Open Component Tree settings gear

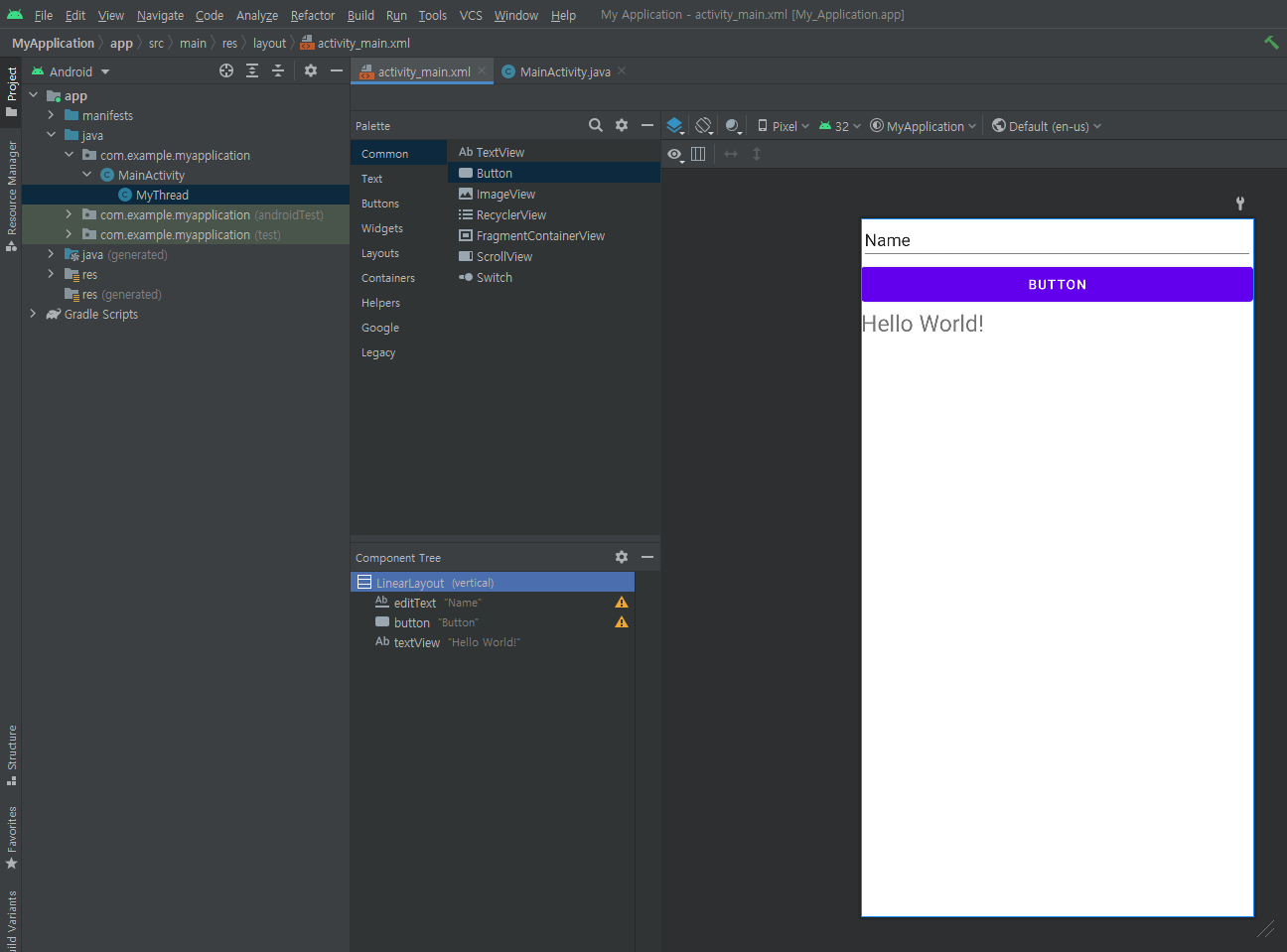tap(622, 557)
